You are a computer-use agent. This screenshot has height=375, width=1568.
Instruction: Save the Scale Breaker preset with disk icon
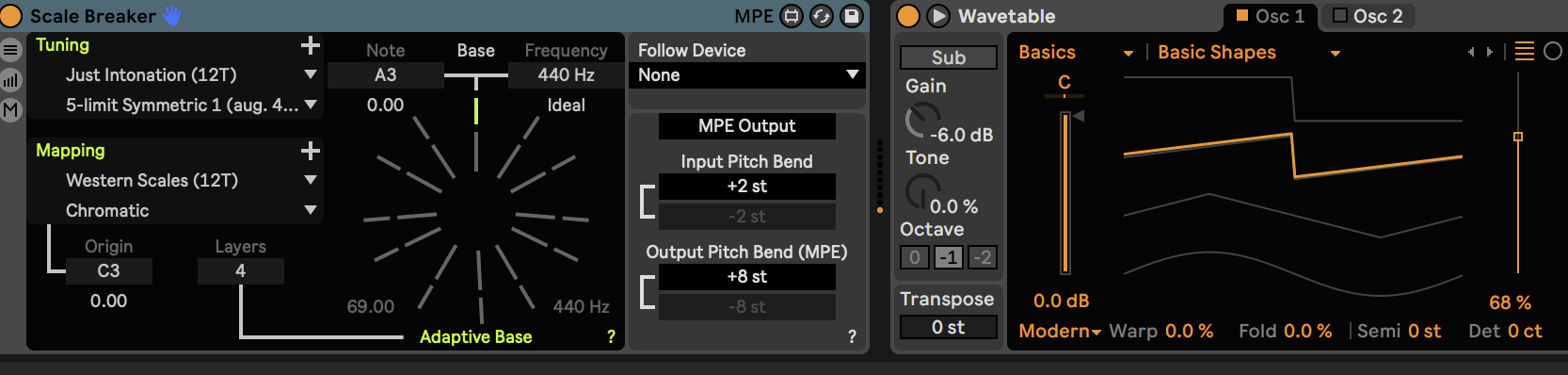[x=852, y=16]
